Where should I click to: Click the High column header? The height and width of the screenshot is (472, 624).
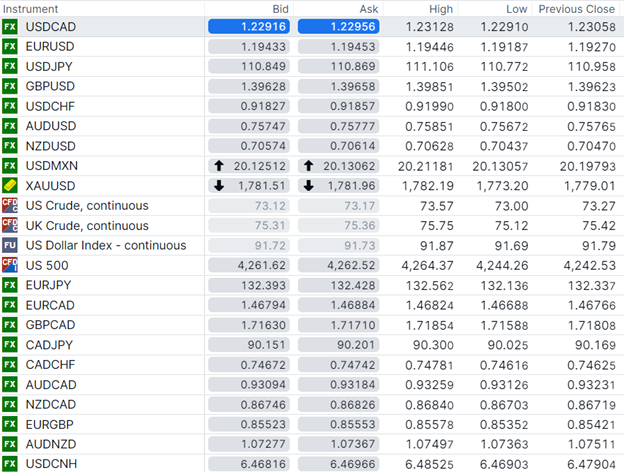click(x=442, y=8)
